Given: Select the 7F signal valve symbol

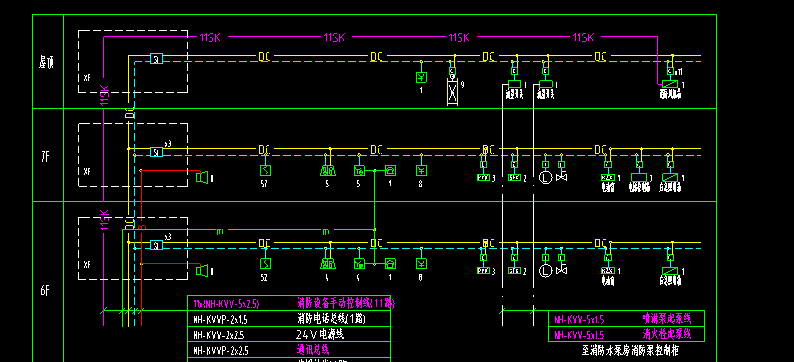Looking at the screenshot, I should (561, 177).
